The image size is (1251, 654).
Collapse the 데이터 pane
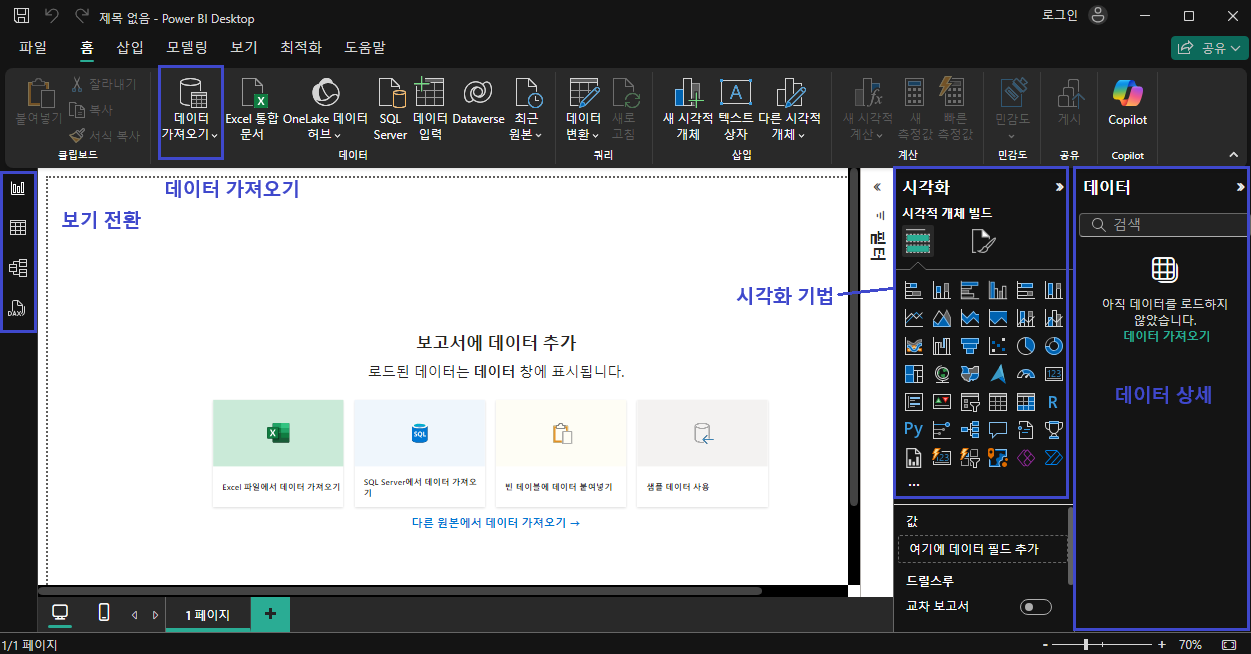(x=1240, y=187)
